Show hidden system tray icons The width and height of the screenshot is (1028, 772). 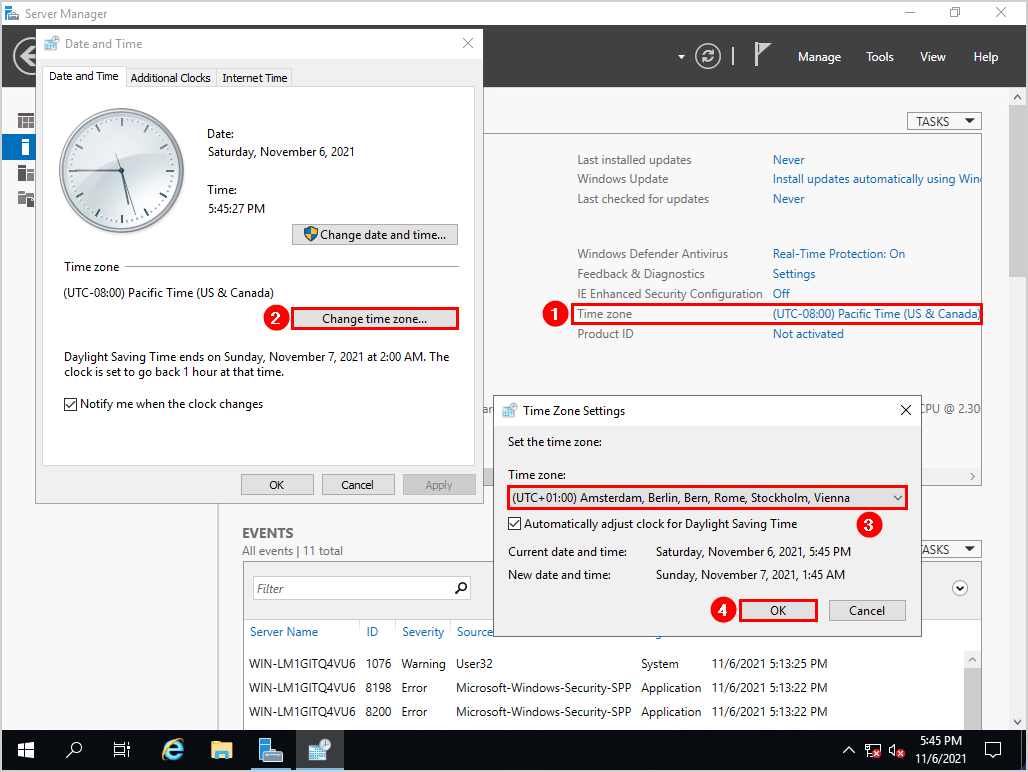848,750
